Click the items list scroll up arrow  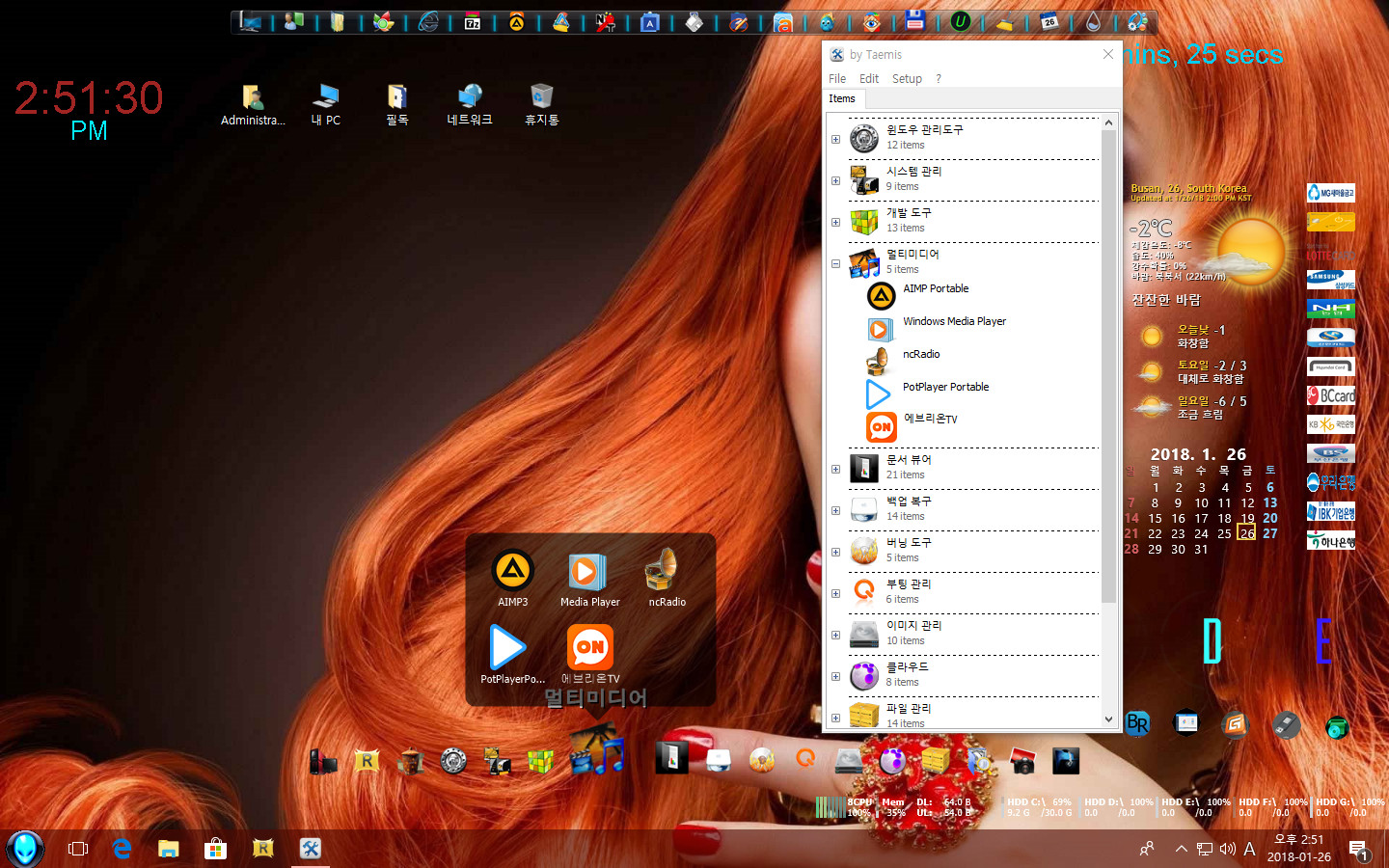point(1108,122)
